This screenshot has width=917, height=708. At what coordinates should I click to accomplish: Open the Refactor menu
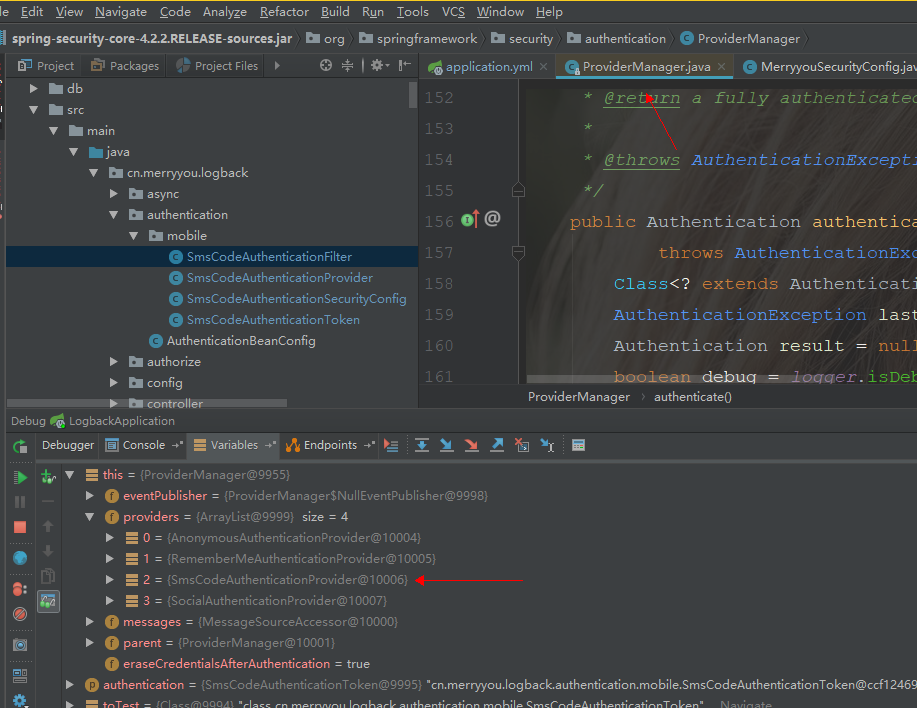tap(284, 12)
